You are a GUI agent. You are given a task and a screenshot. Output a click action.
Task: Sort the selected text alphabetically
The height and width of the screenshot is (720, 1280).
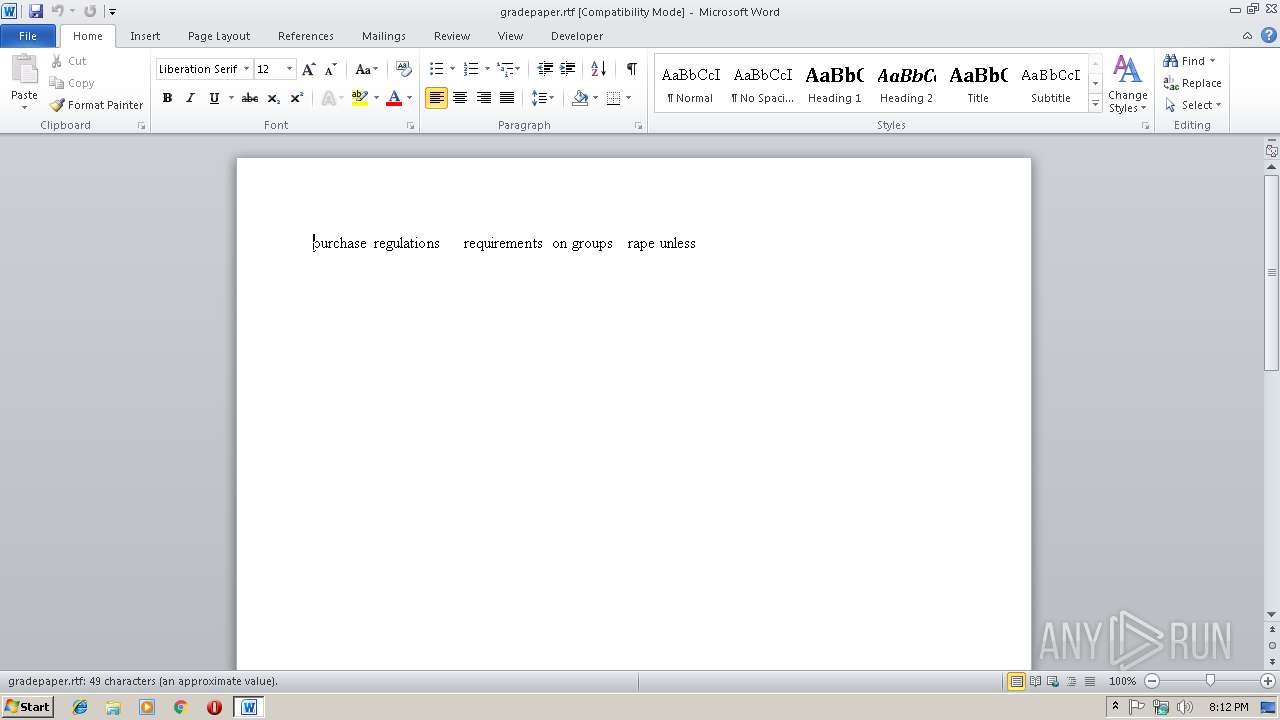598,69
